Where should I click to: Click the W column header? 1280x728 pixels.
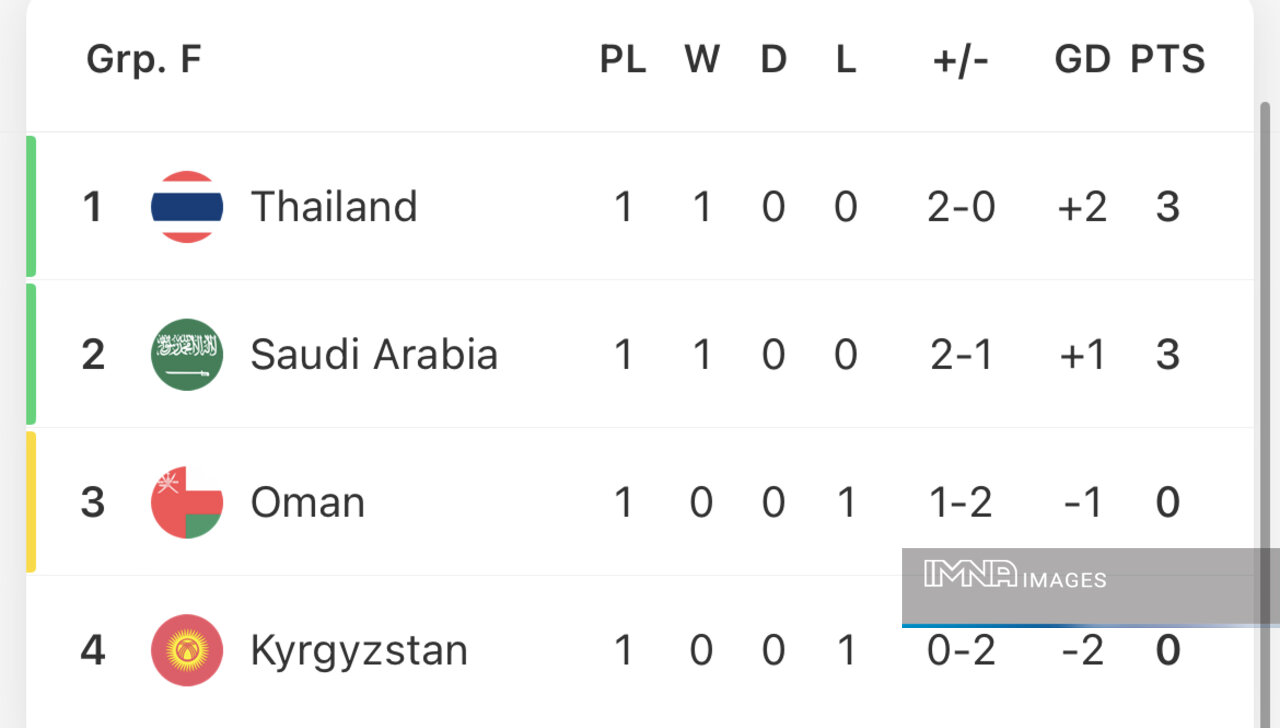tap(702, 58)
